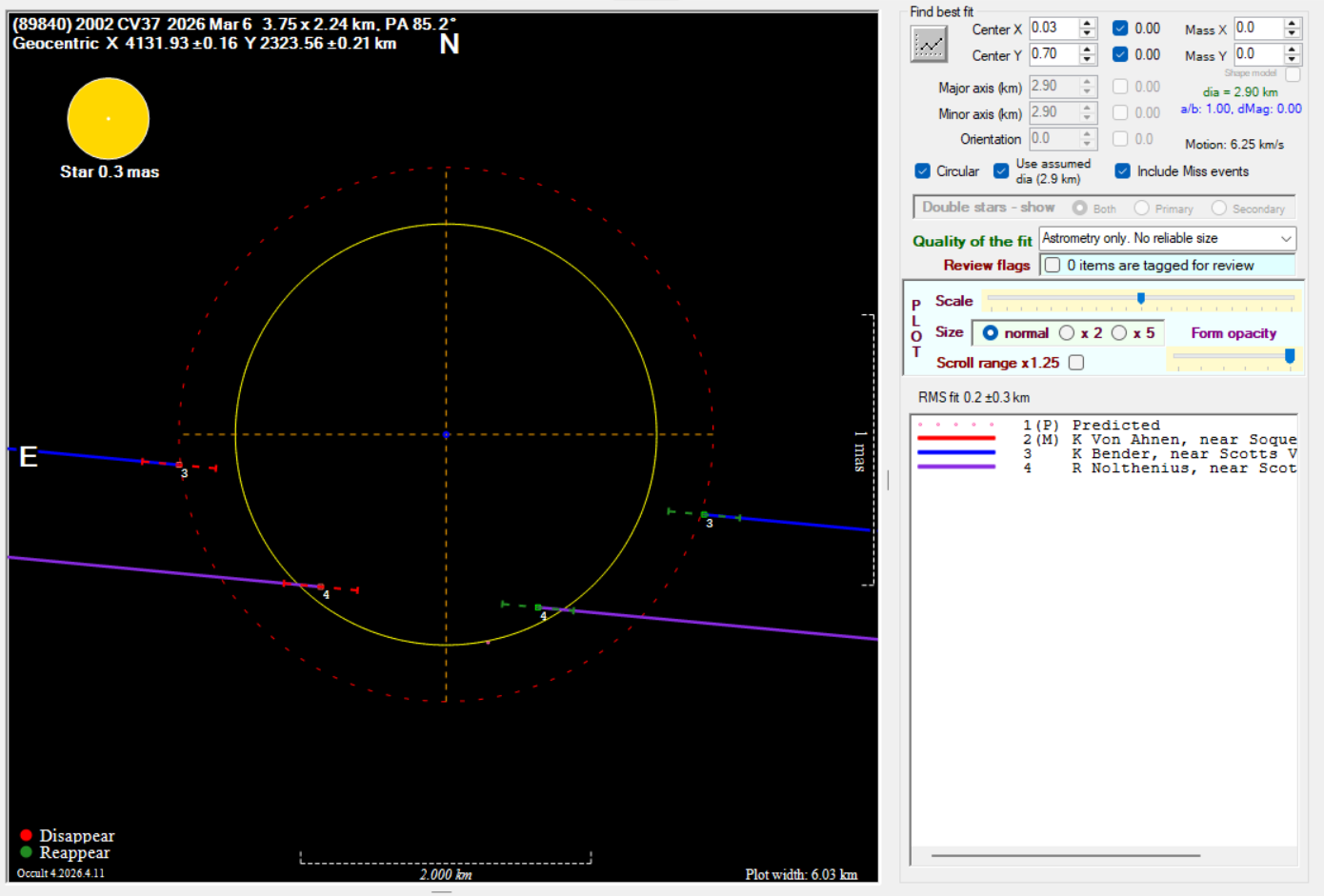Toggle Include Miss events checkbox
1324x896 pixels.
tap(1123, 171)
